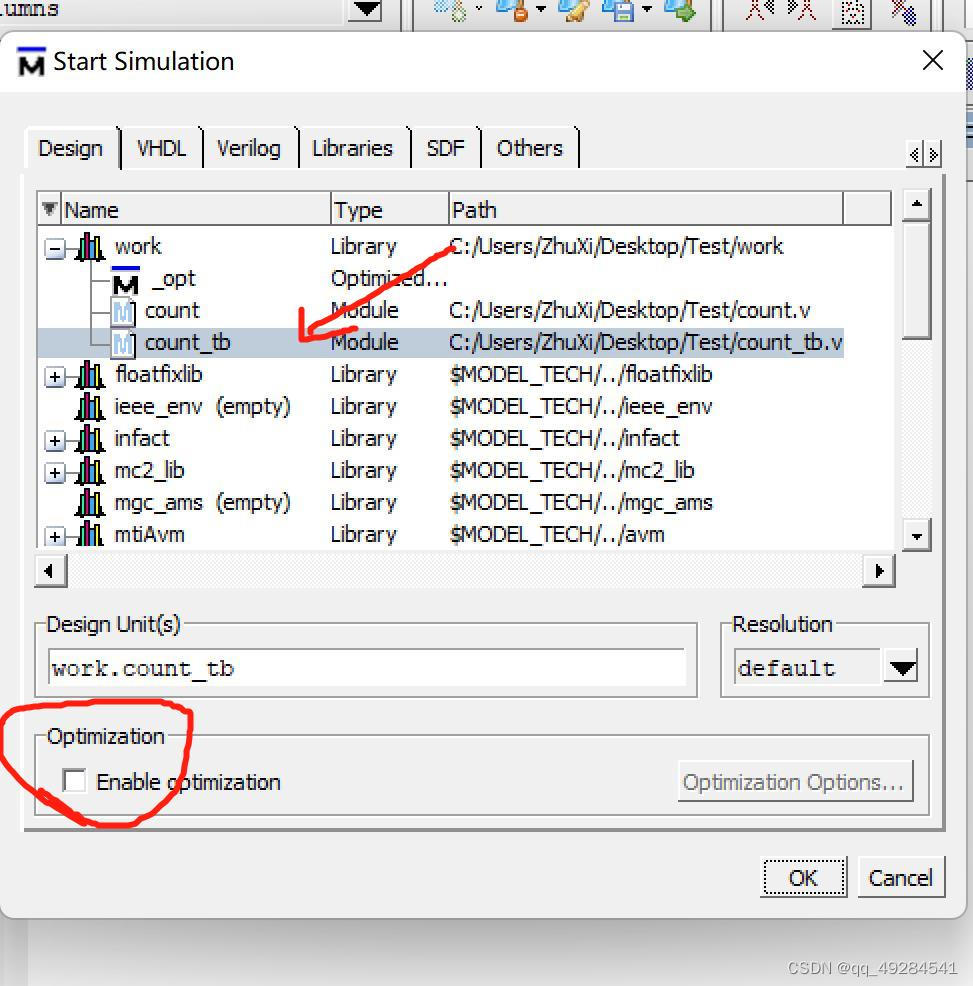973x986 pixels.
Task: Click inside the Design Unit(s) field
Action: pos(367,668)
